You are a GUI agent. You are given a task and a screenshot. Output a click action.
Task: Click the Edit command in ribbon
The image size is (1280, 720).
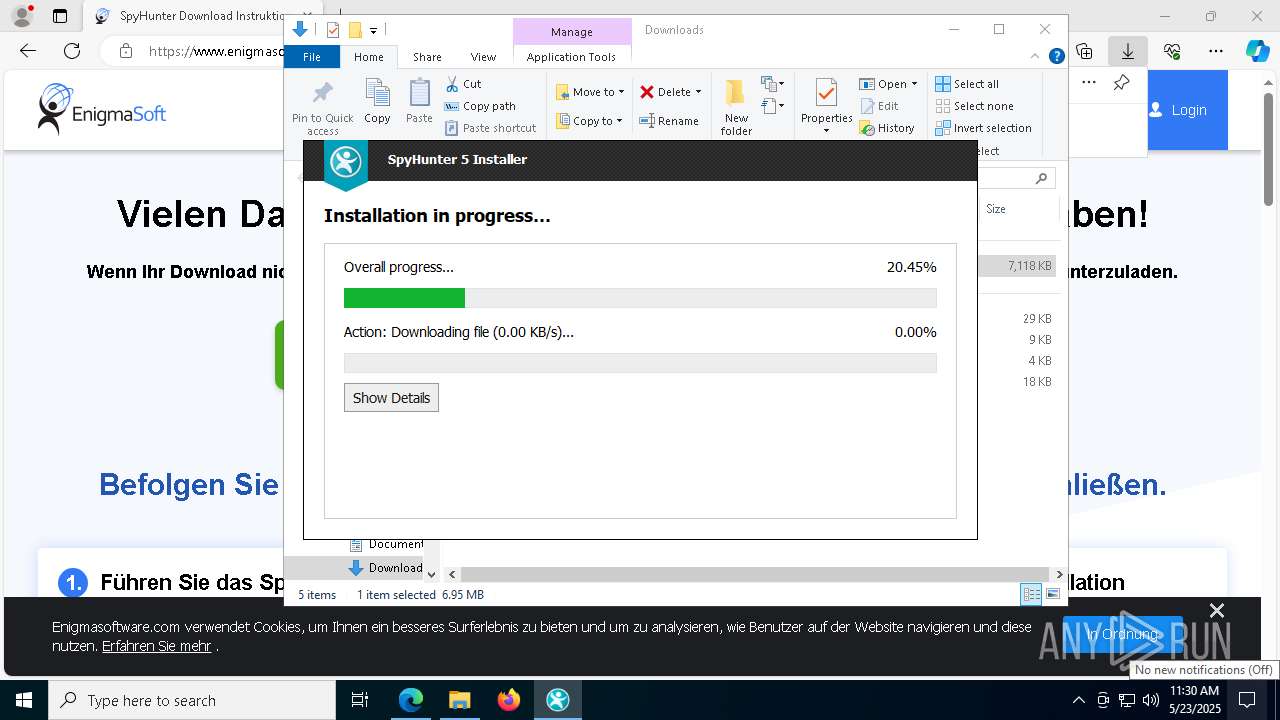879,106
